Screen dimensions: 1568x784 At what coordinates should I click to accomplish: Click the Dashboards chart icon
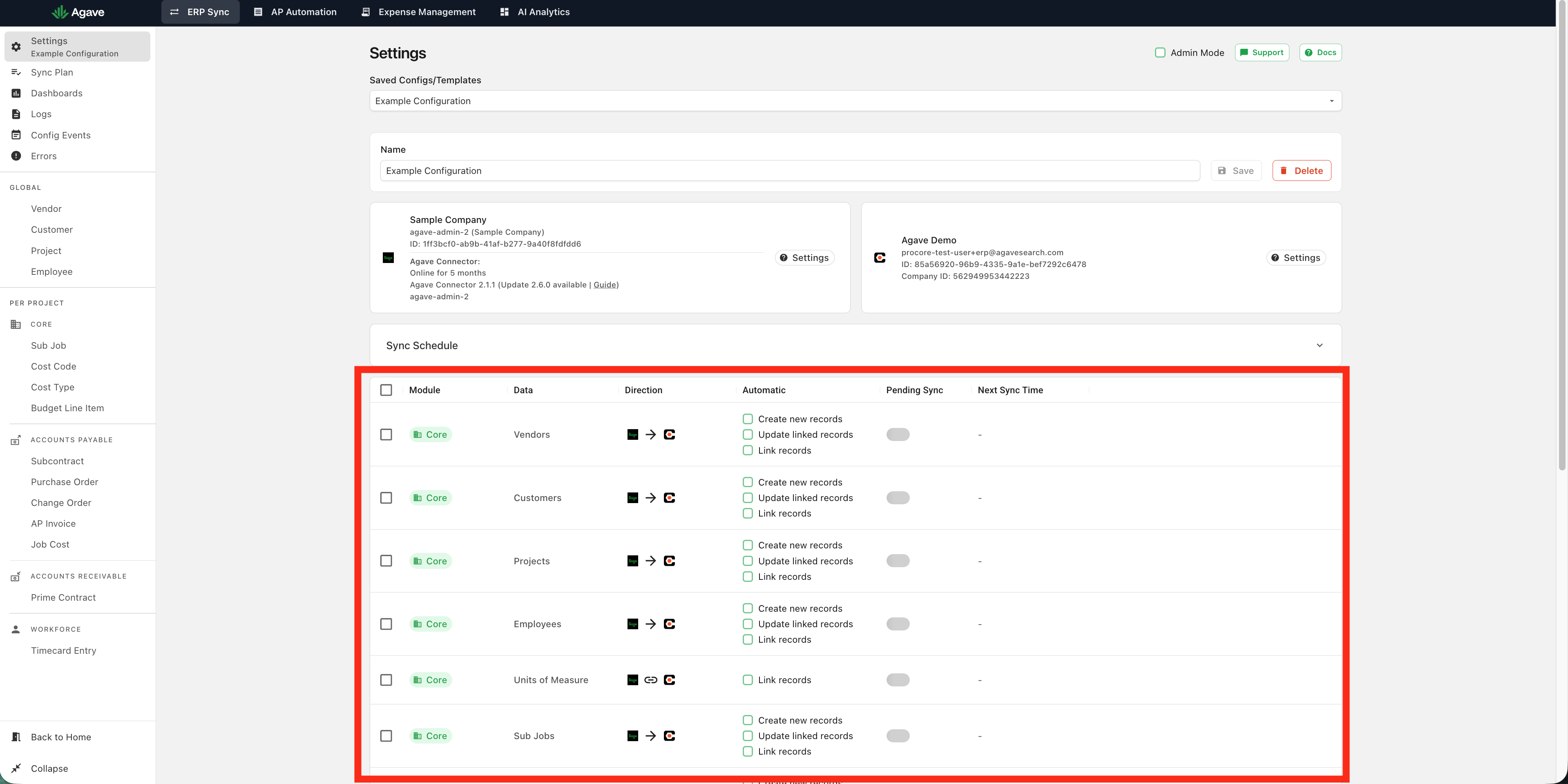point(16,93)
